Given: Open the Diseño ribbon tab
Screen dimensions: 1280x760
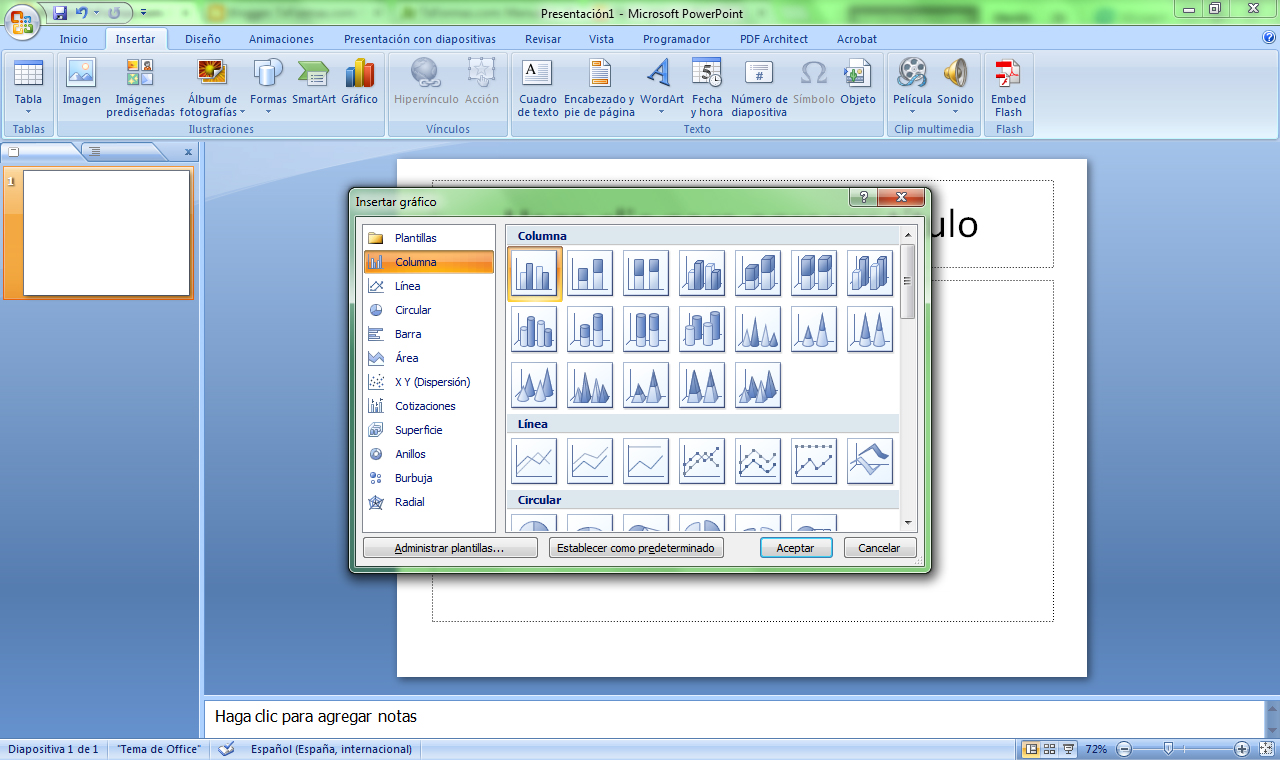Looking at the screenshot, I should point(203,39).
